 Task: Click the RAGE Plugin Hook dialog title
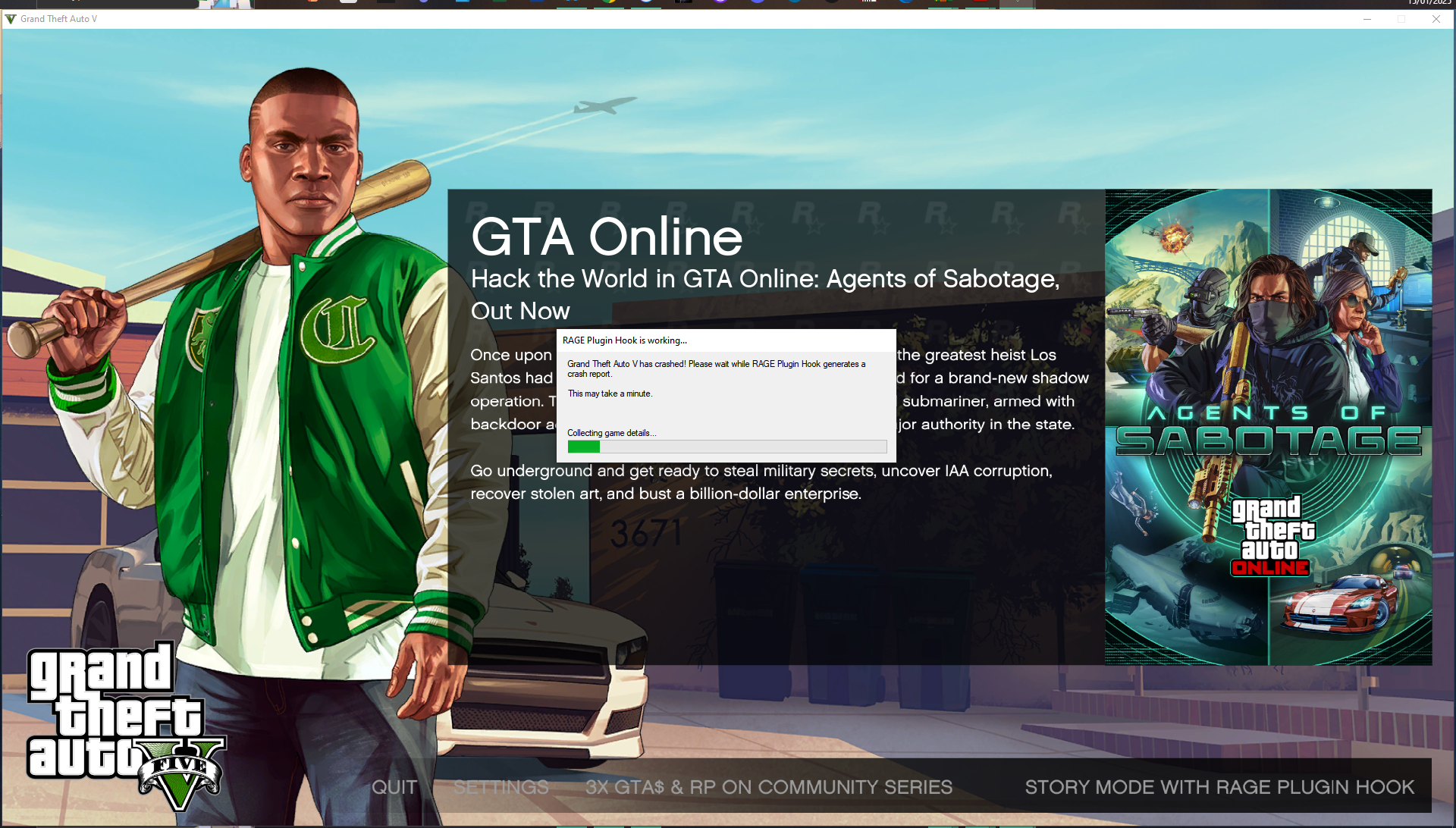coord(624,340)
